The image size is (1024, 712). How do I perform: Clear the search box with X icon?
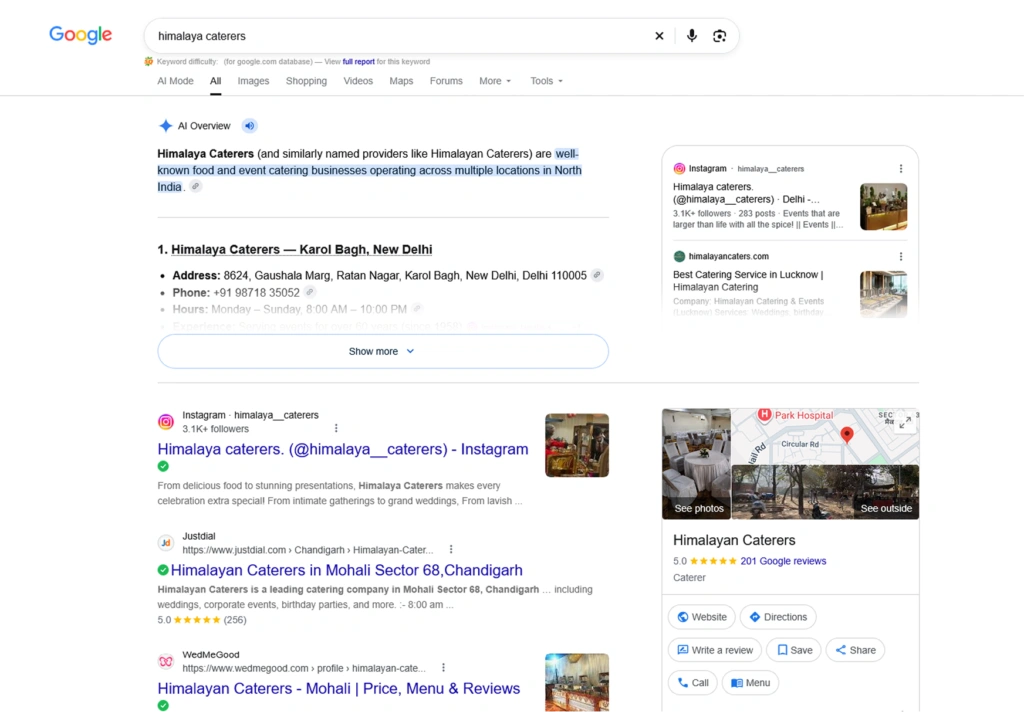(659, 36)
